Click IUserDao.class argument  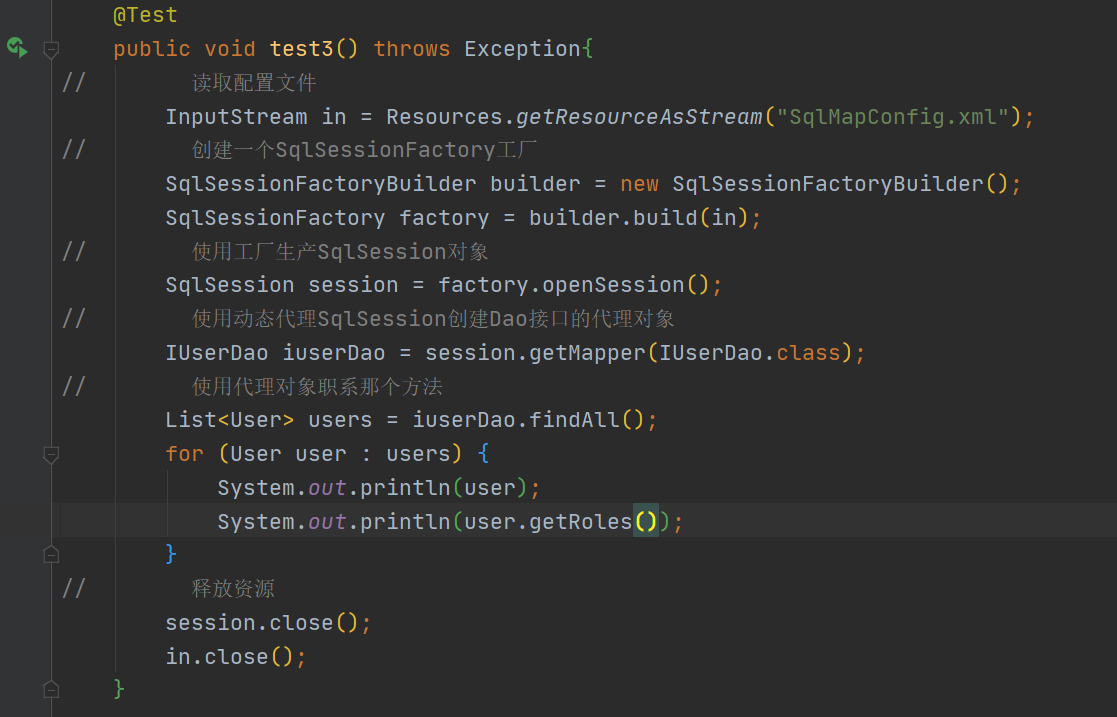750,353
